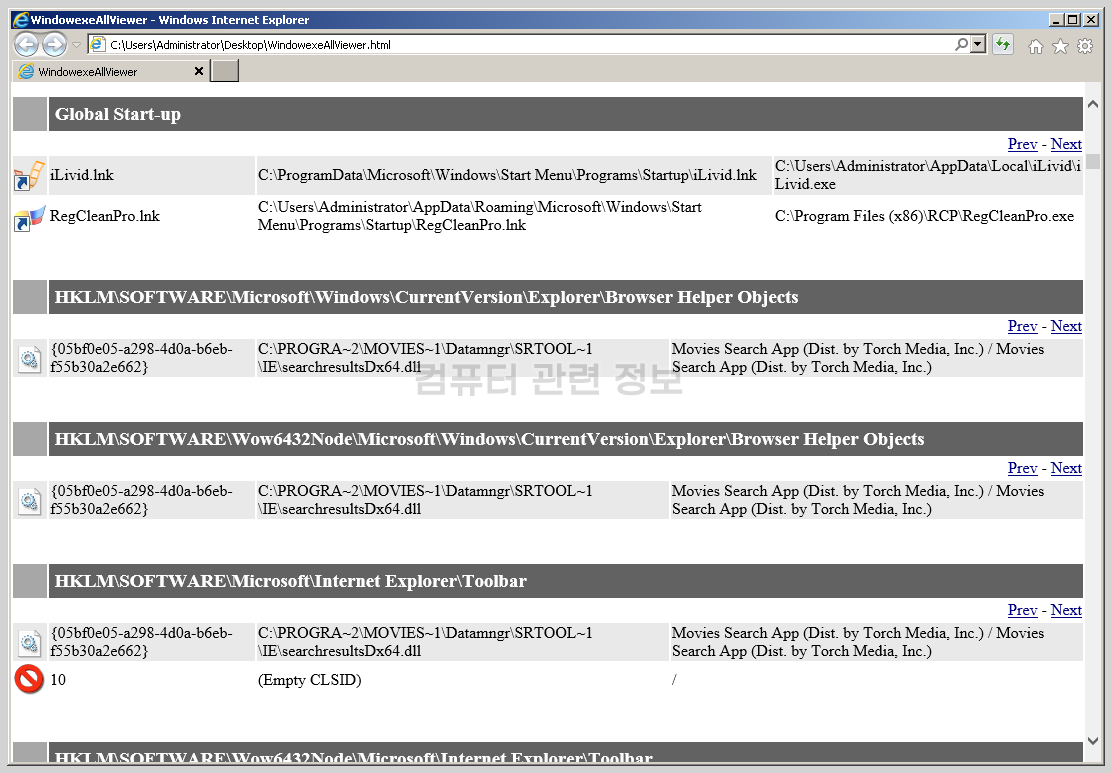
Task: Open the address bar autocomplete dropdown arrow
Action: pos(978,45)
